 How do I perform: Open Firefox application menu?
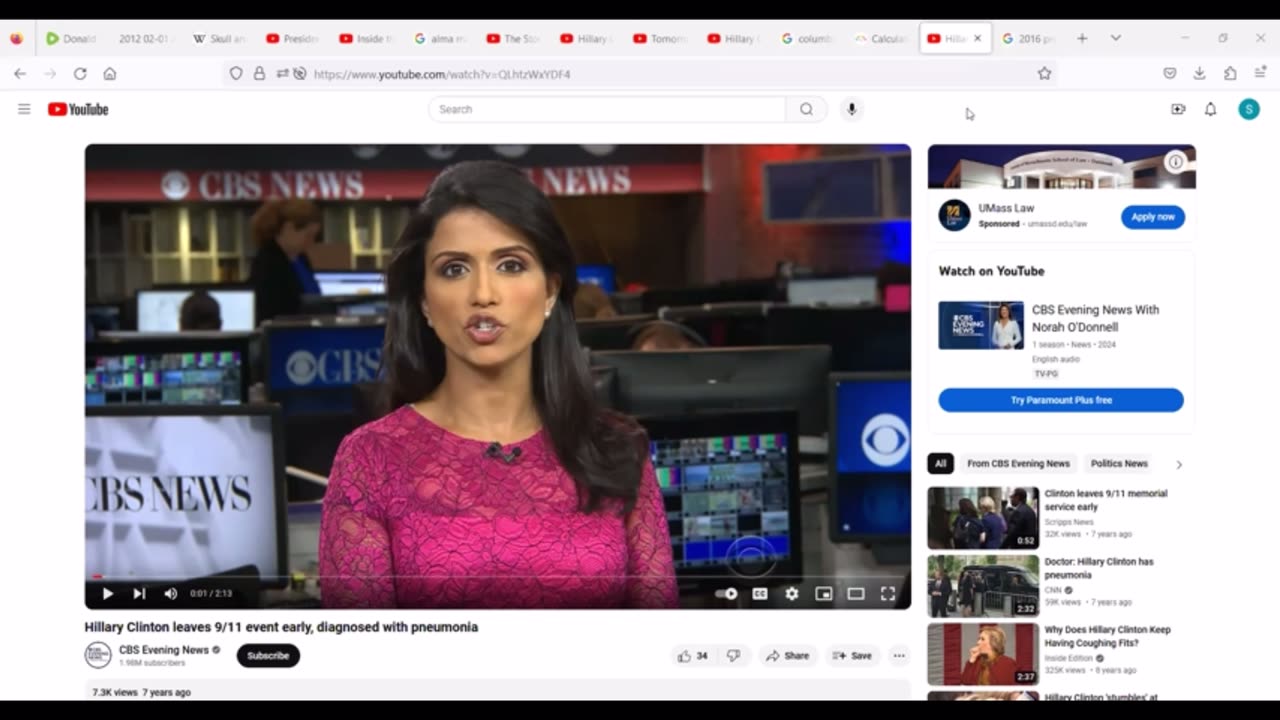[x=1260, y=74]
